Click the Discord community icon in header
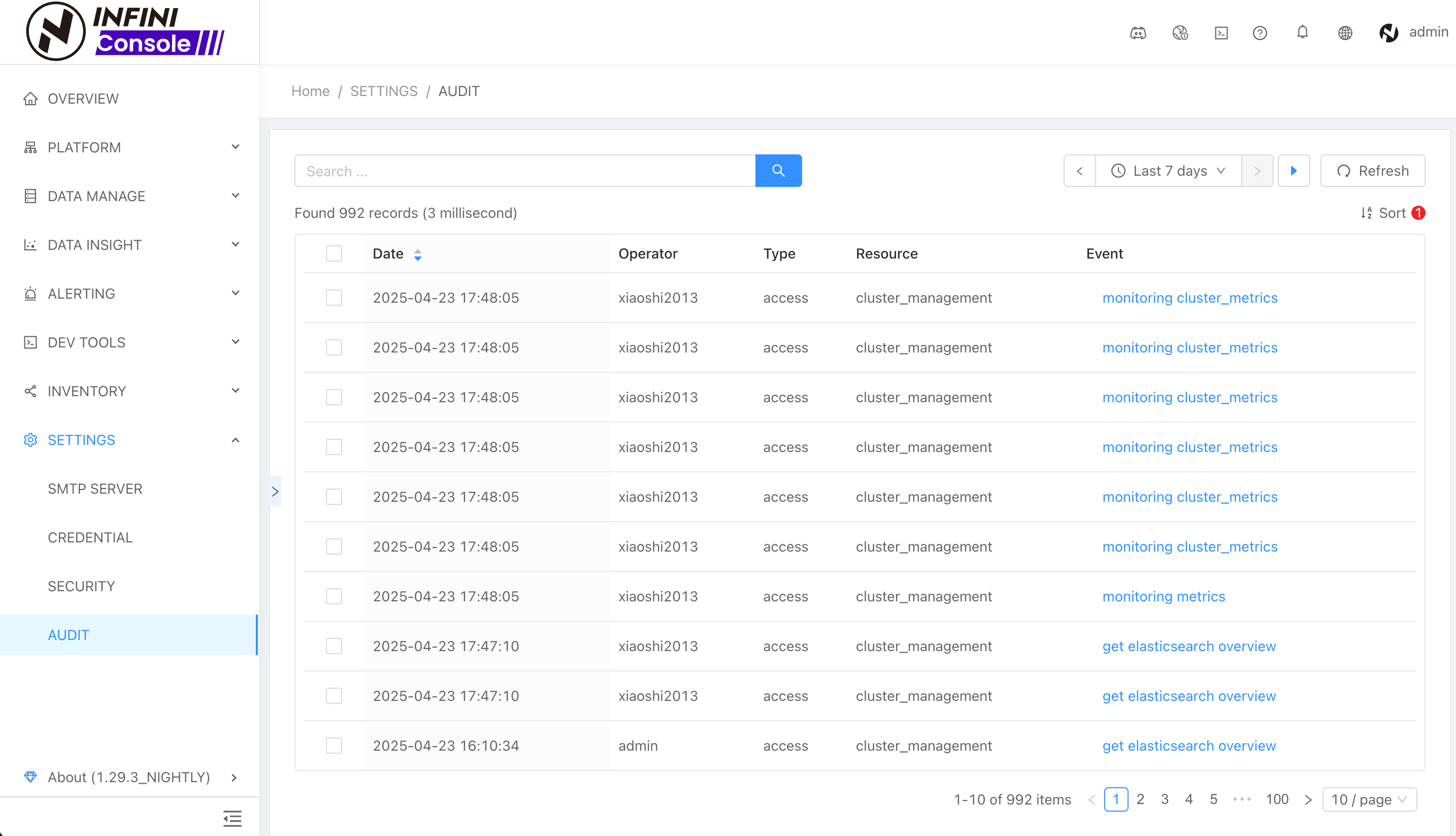 pos(1138,33)
